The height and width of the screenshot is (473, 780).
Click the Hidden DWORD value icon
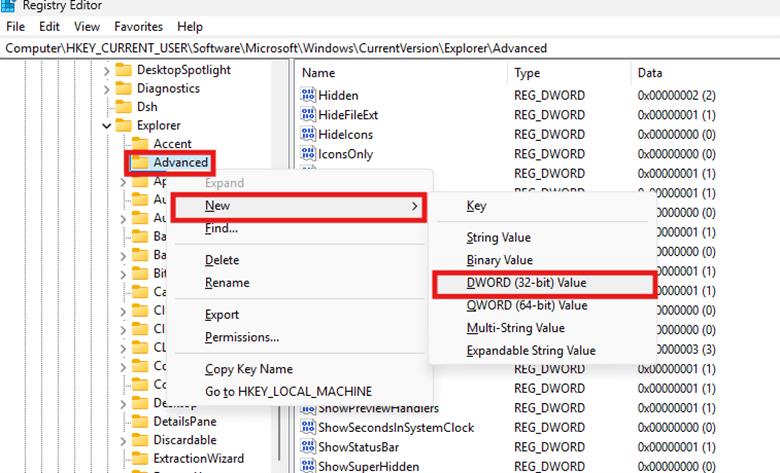[308, 95]
